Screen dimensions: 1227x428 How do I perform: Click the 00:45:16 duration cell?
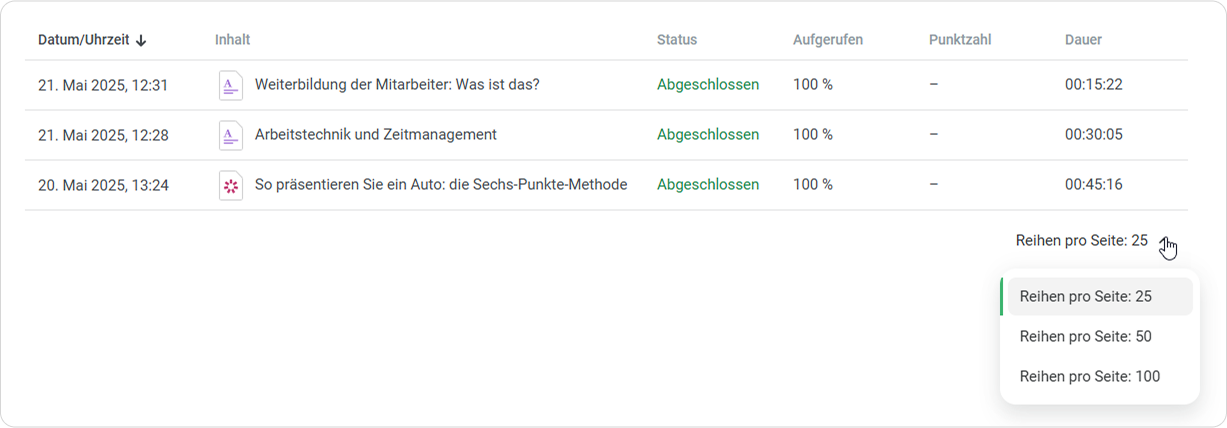(1094, 185)
